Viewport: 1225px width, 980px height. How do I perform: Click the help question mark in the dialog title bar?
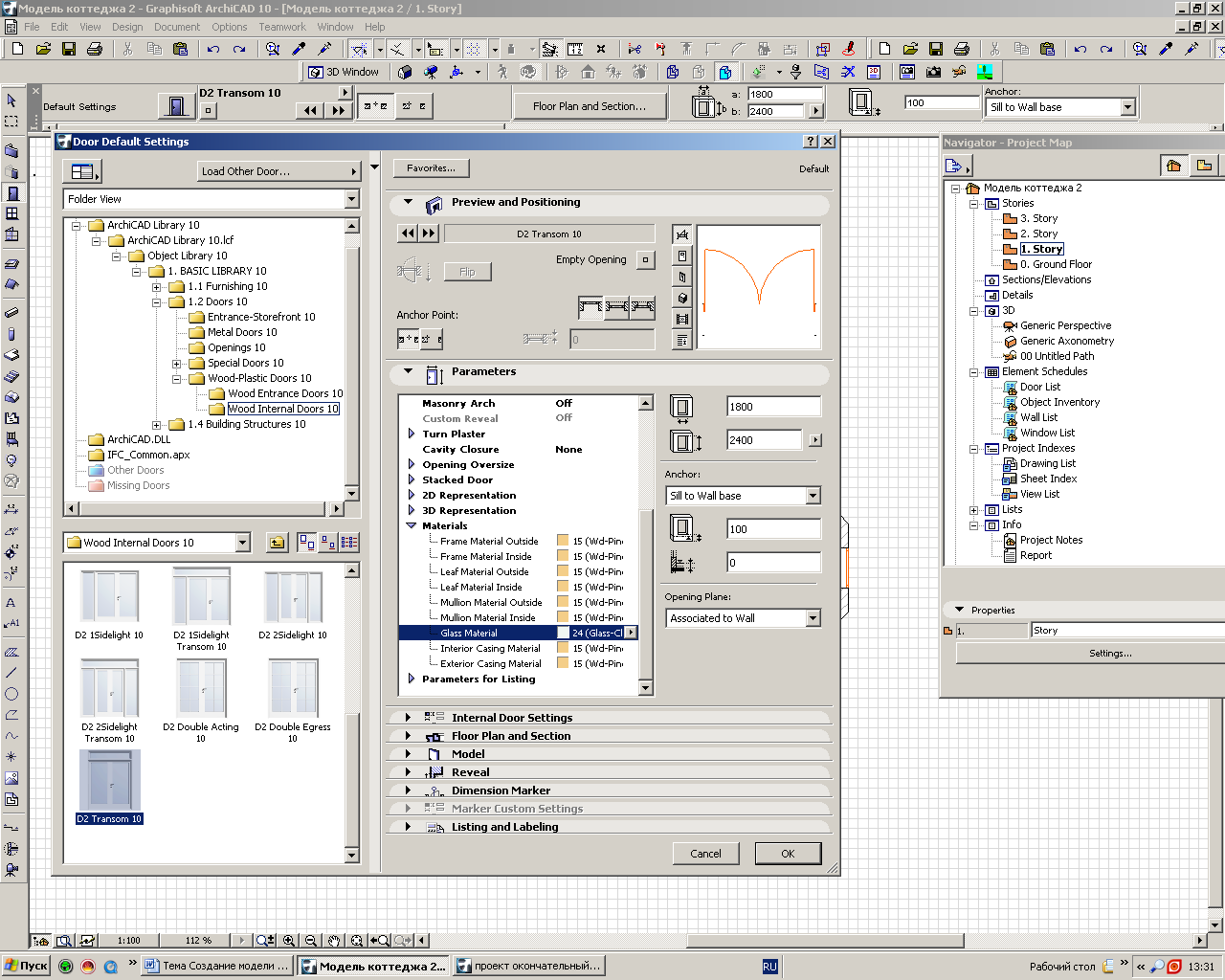tap(811, 142)
